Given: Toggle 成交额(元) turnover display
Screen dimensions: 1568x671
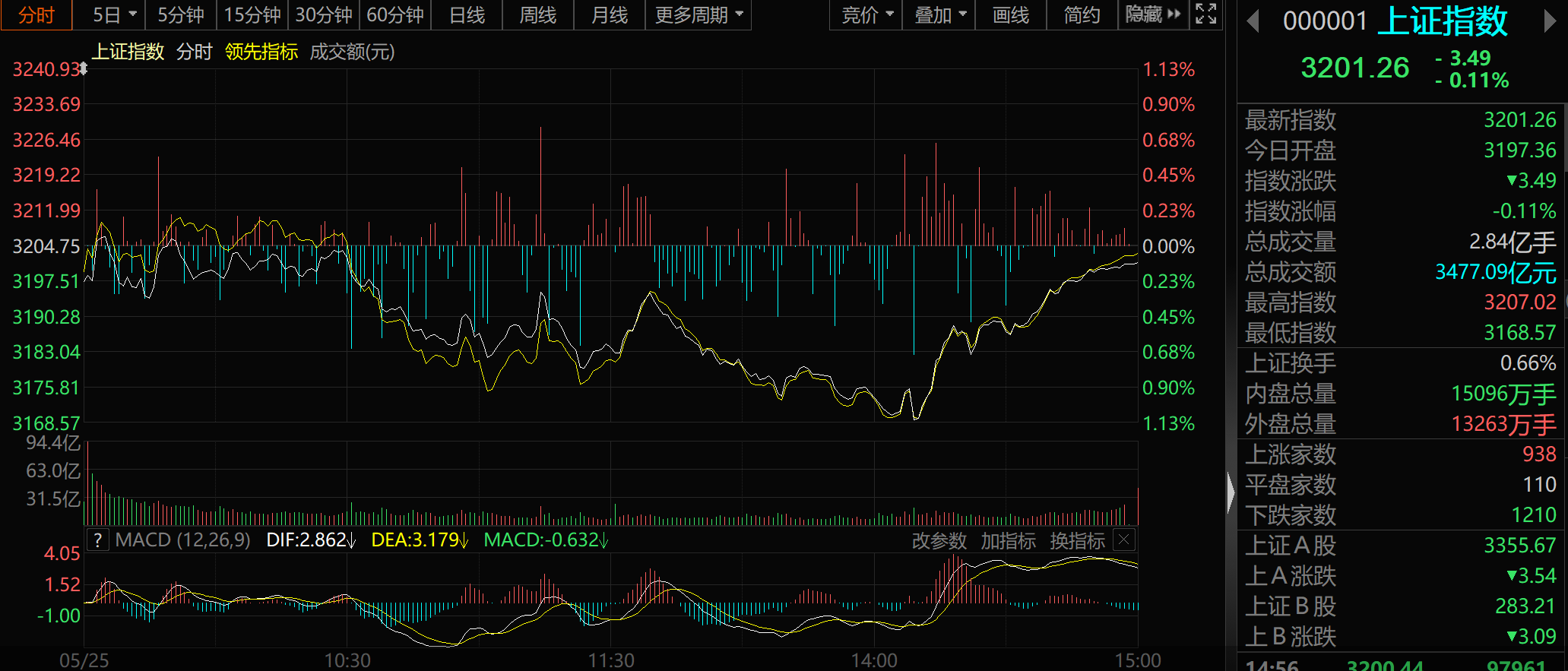Looking at the screenshot, I should (x=352, y=52).
